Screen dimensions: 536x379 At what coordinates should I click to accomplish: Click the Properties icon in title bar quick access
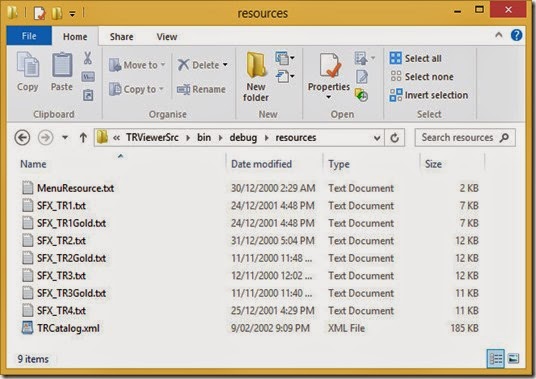(39, 13)
